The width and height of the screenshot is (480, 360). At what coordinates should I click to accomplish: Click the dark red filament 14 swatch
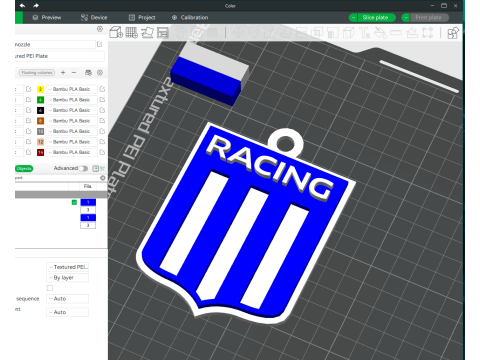click(40, 152)
